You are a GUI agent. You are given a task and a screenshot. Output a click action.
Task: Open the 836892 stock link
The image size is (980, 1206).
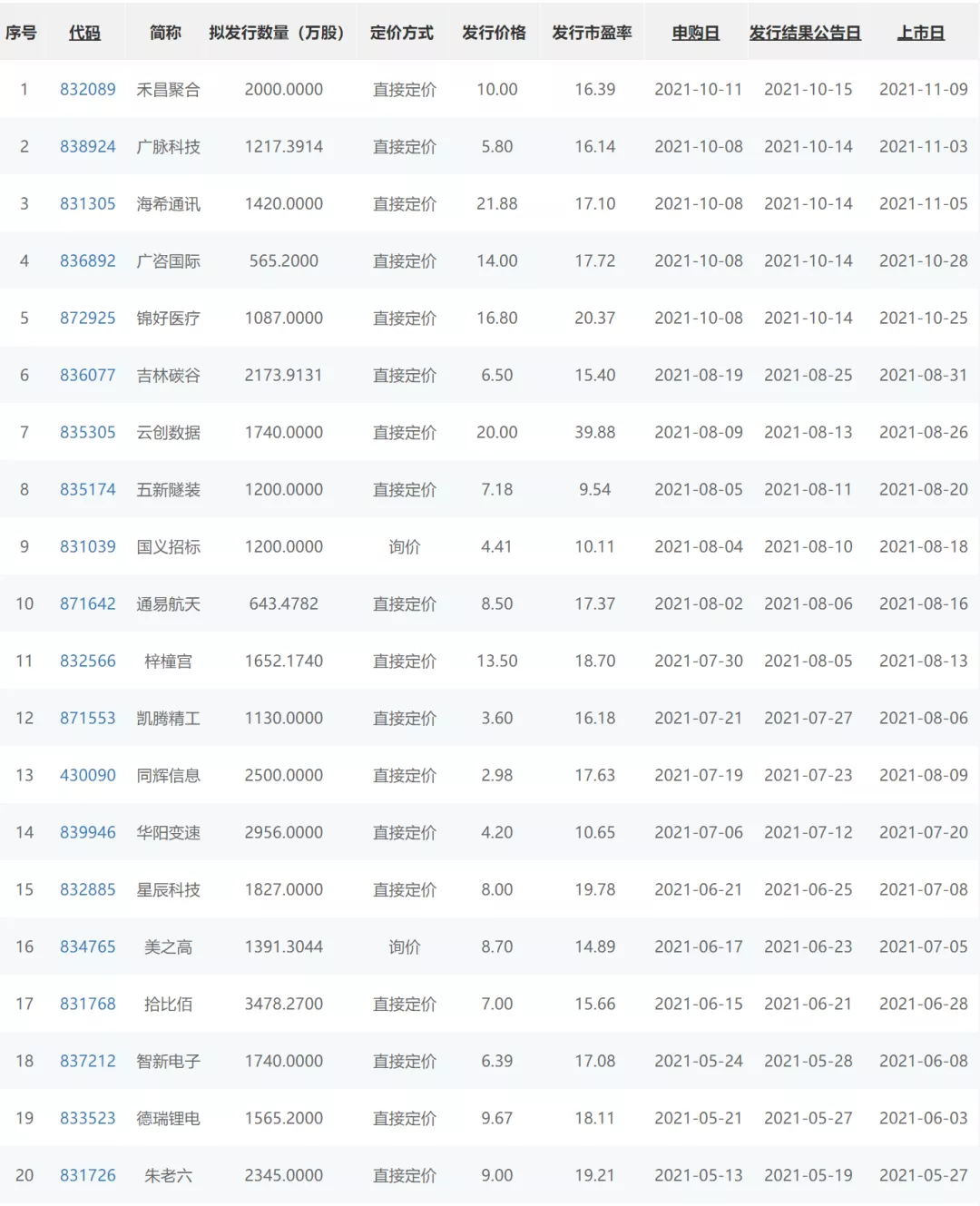click(x=88, y=261)
